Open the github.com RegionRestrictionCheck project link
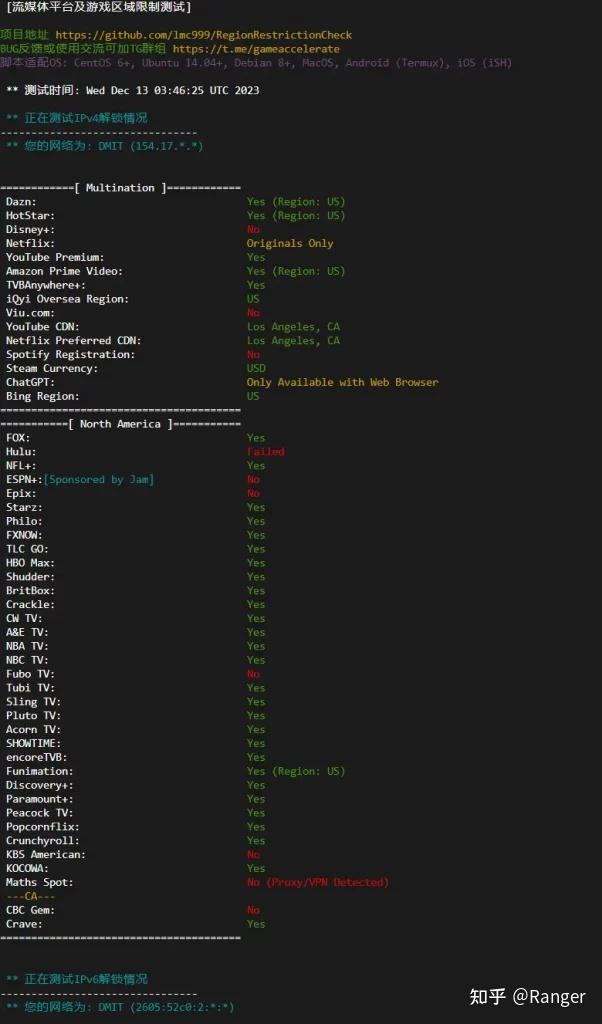 point(203,35)
